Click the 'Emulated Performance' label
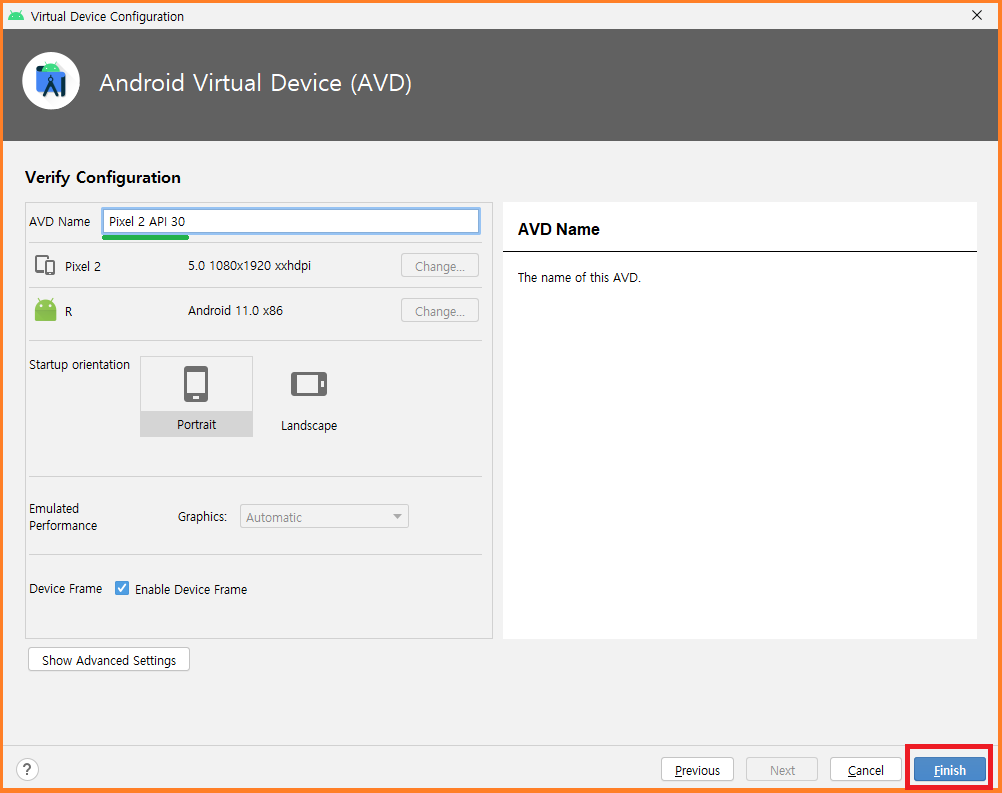The image size is (1002, 793). pyautogui.click(x=63, y=517)
